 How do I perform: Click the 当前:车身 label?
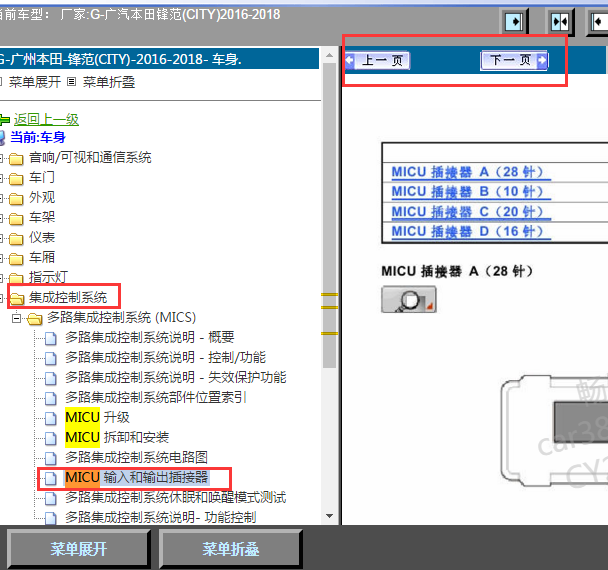pyautogui.click(x=38, y=137)
